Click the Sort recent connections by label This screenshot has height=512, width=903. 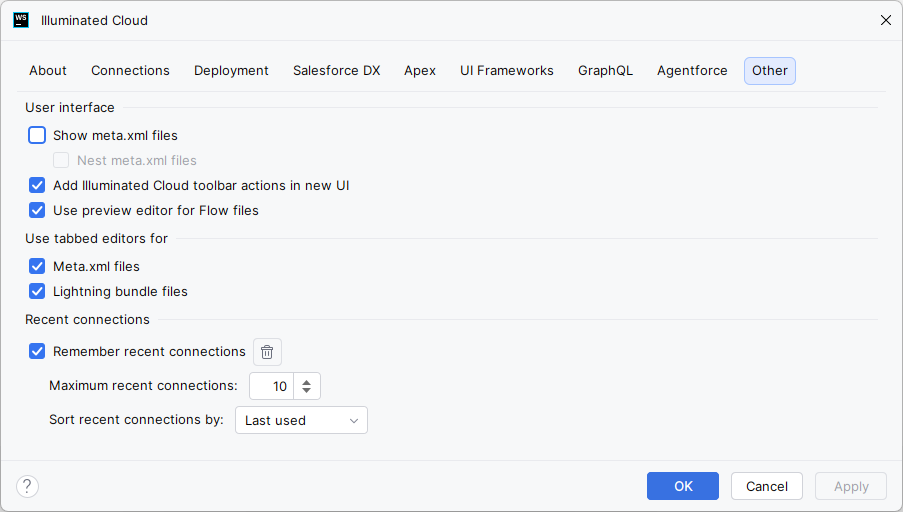(x=136, y=419)
